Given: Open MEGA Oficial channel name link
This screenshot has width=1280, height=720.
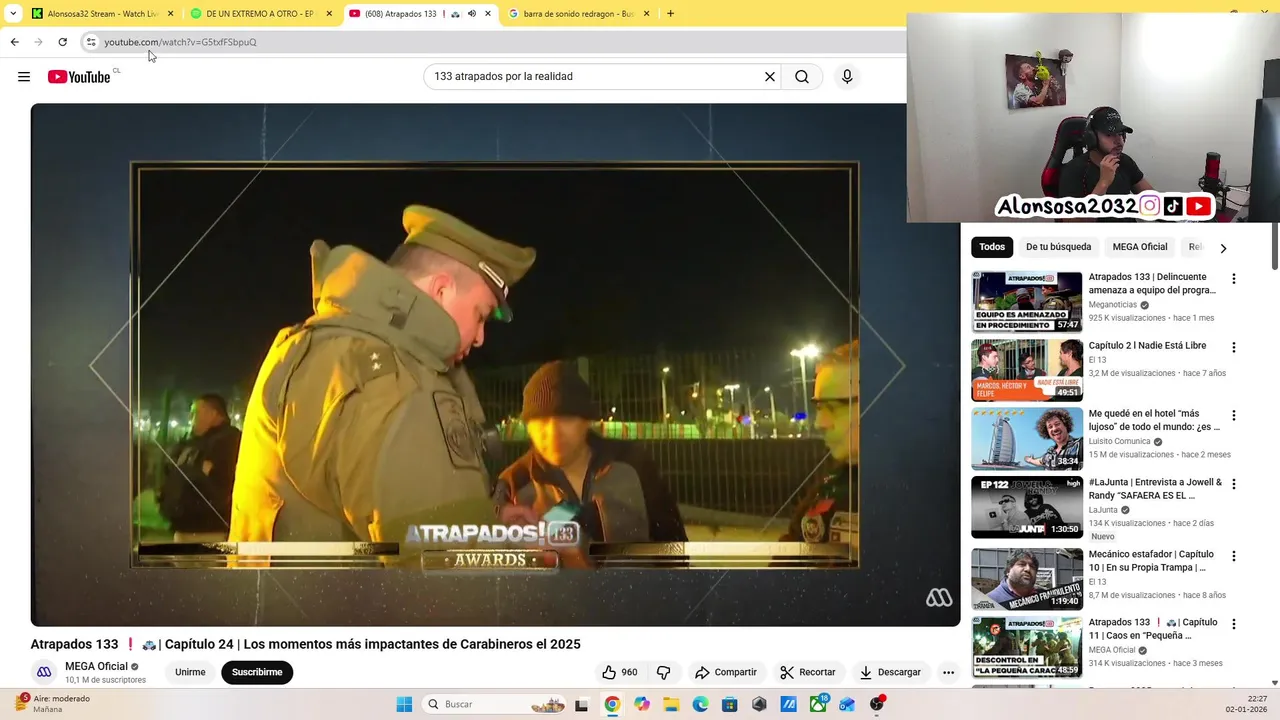Looking at the screenshot, I should click(96, 667).
